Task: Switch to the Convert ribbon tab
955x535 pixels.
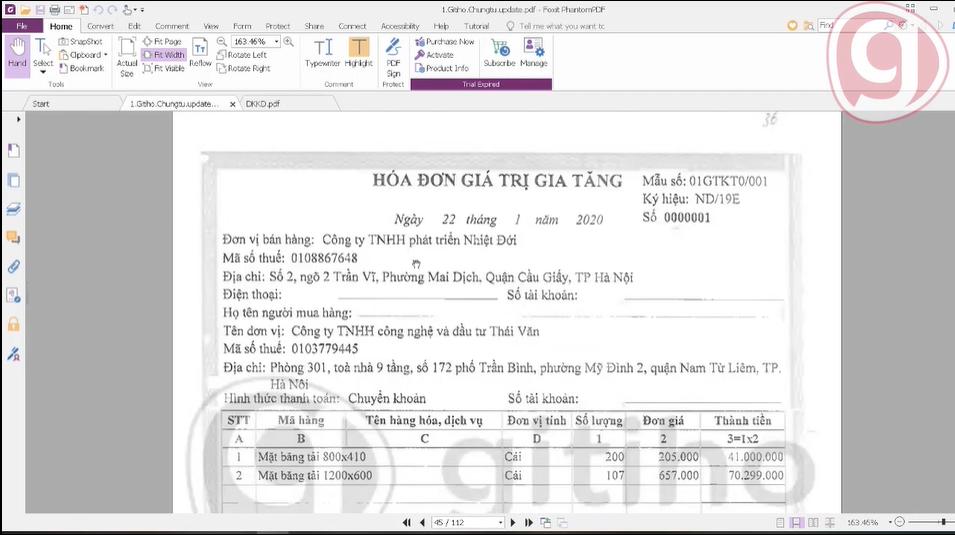Action: pyautogui.click(x=100, y=26)
